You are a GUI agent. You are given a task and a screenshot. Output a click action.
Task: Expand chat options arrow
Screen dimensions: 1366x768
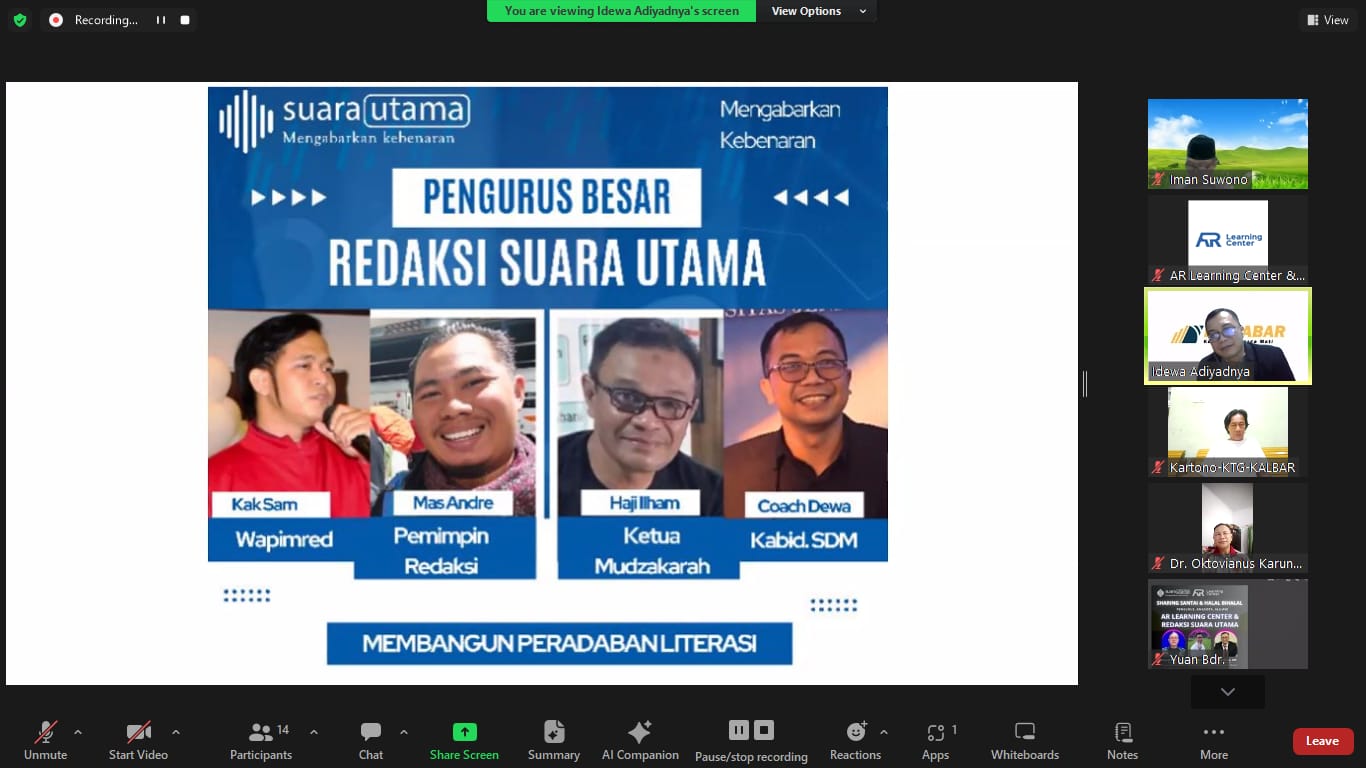[x=404, y=732]
